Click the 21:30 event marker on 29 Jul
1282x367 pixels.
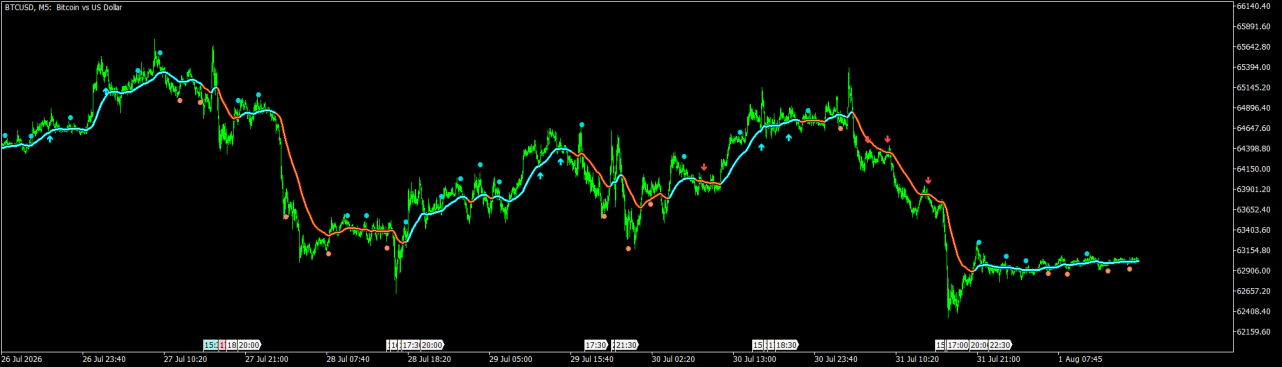pyautogui.click(x=626, y=345)
